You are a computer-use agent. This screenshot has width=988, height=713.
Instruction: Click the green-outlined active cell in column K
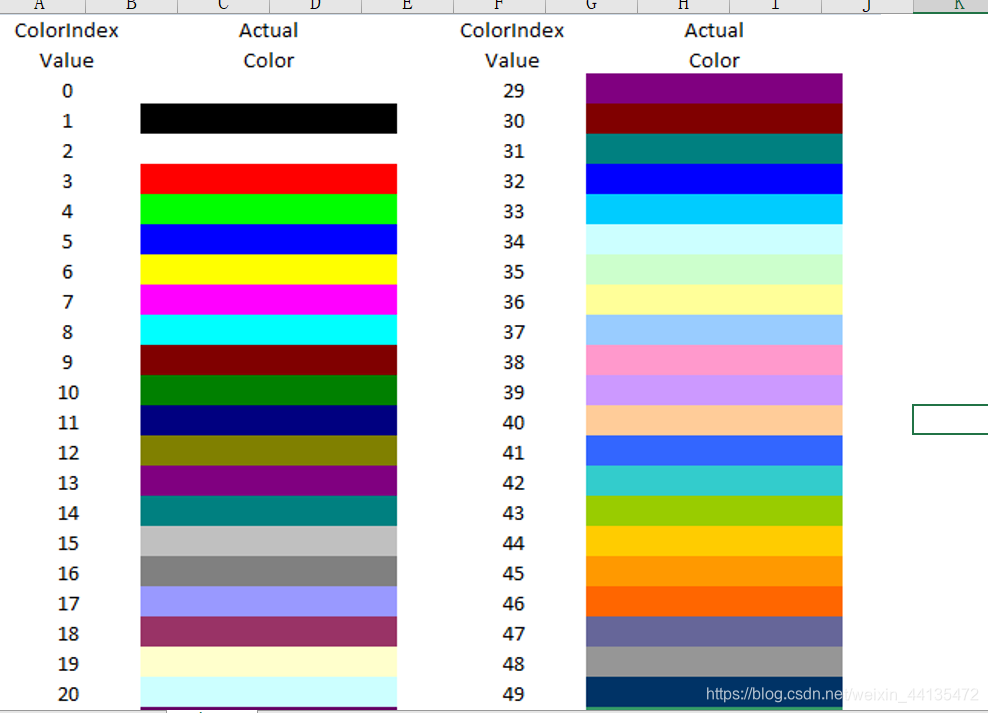(x=950, y=419)
